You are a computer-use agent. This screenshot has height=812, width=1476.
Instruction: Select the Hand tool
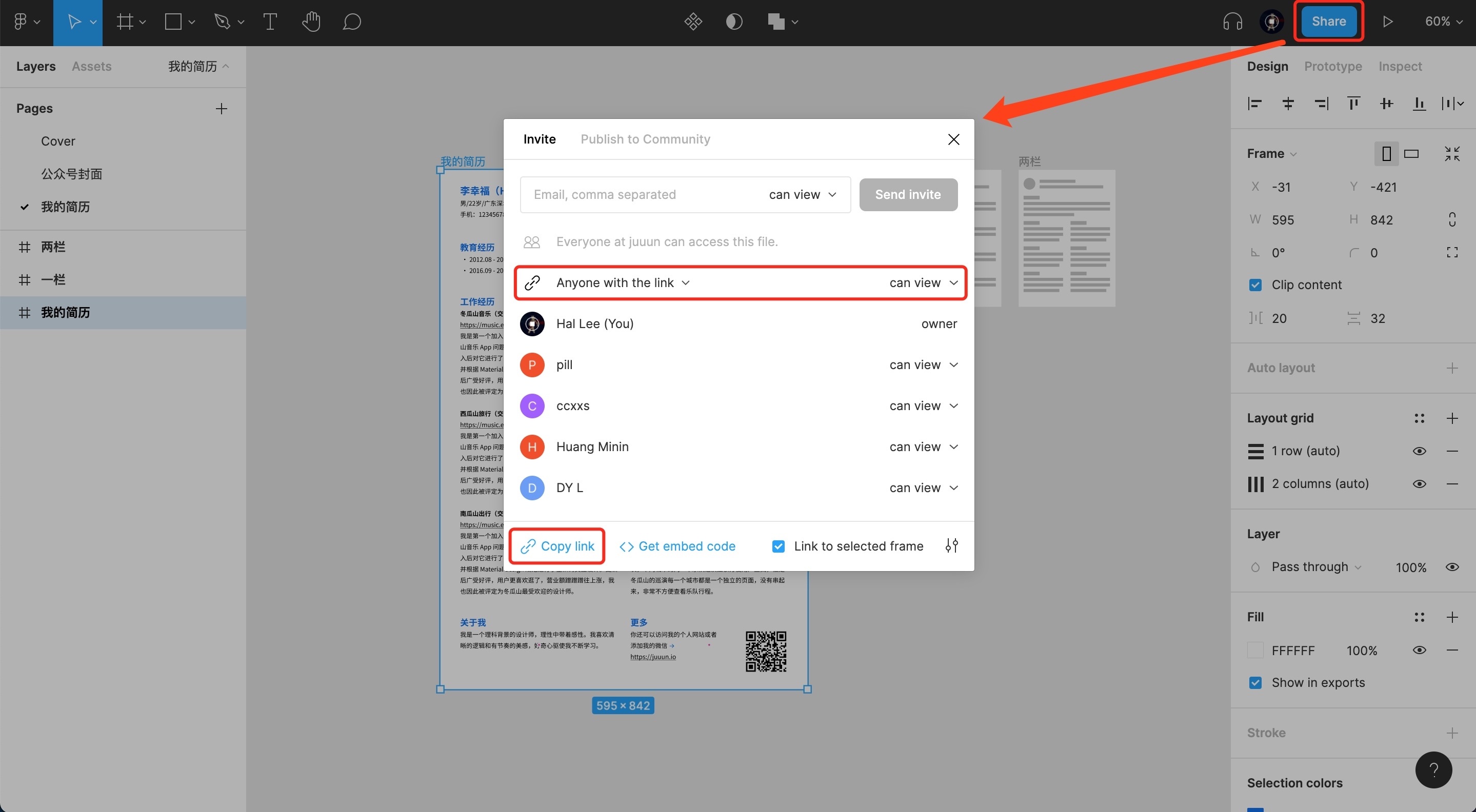point(311,22)
